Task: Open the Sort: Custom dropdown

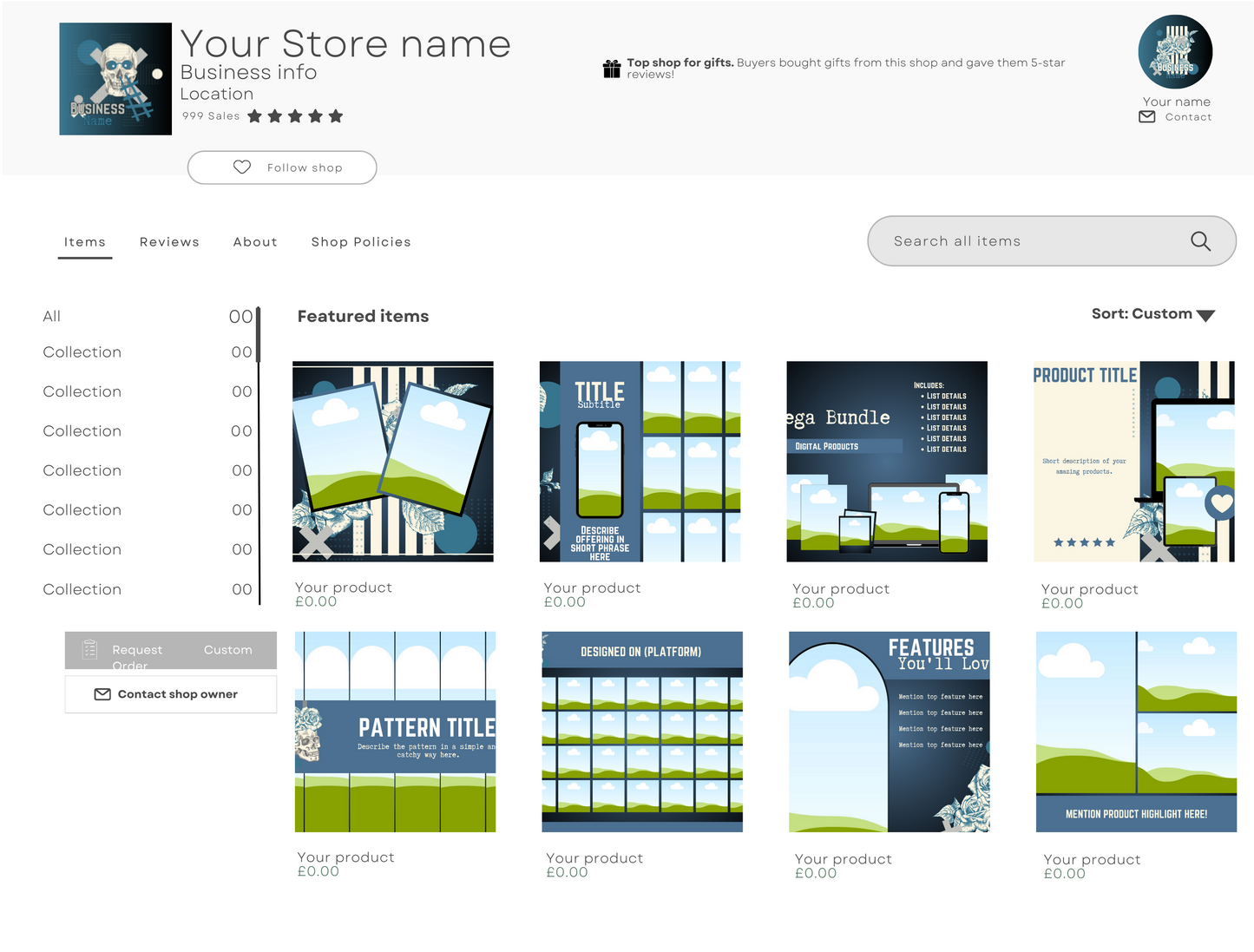Action: (1152, 314)
